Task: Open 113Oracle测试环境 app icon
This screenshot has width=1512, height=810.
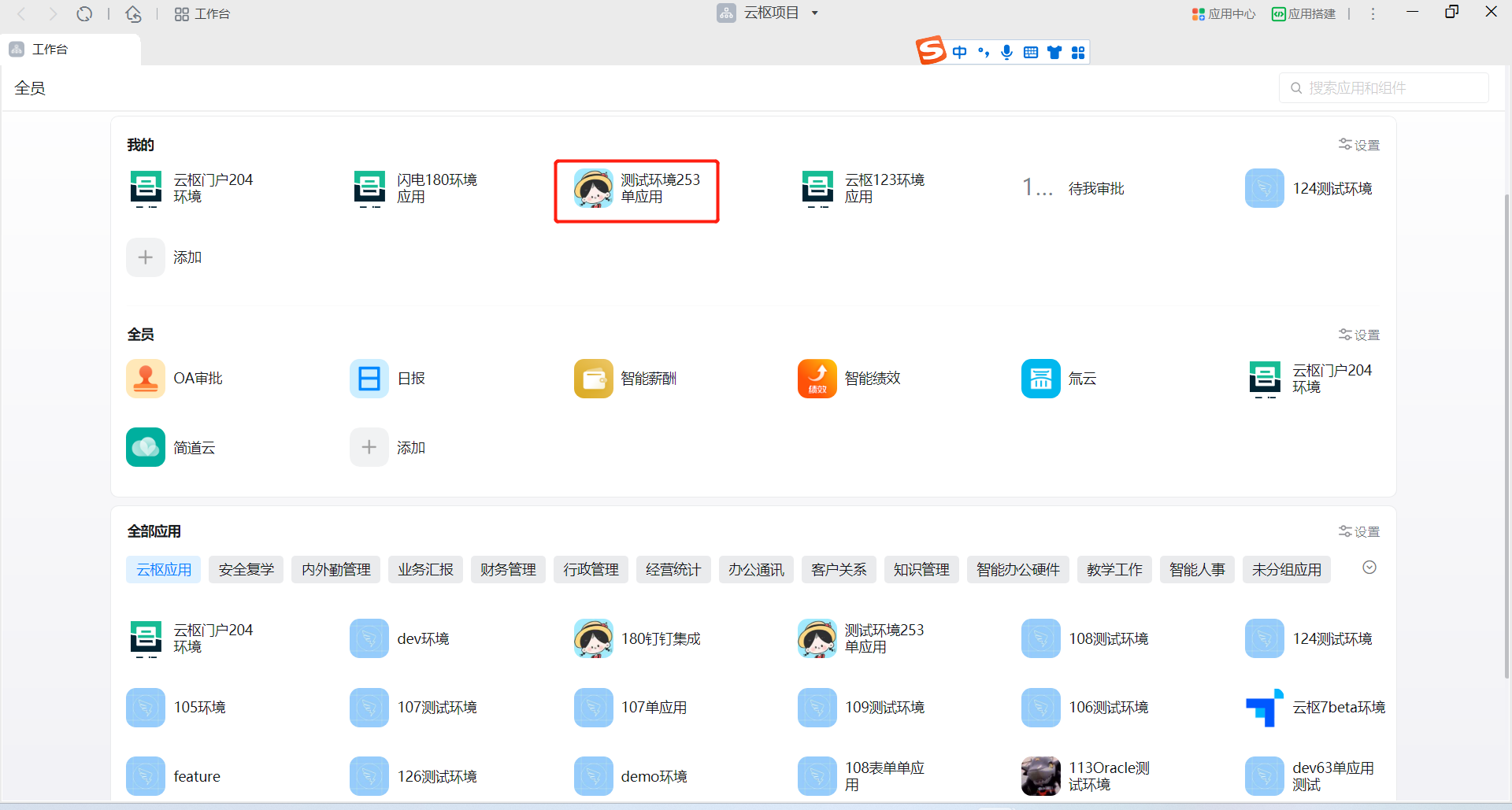Action: tap(1041, 776)
